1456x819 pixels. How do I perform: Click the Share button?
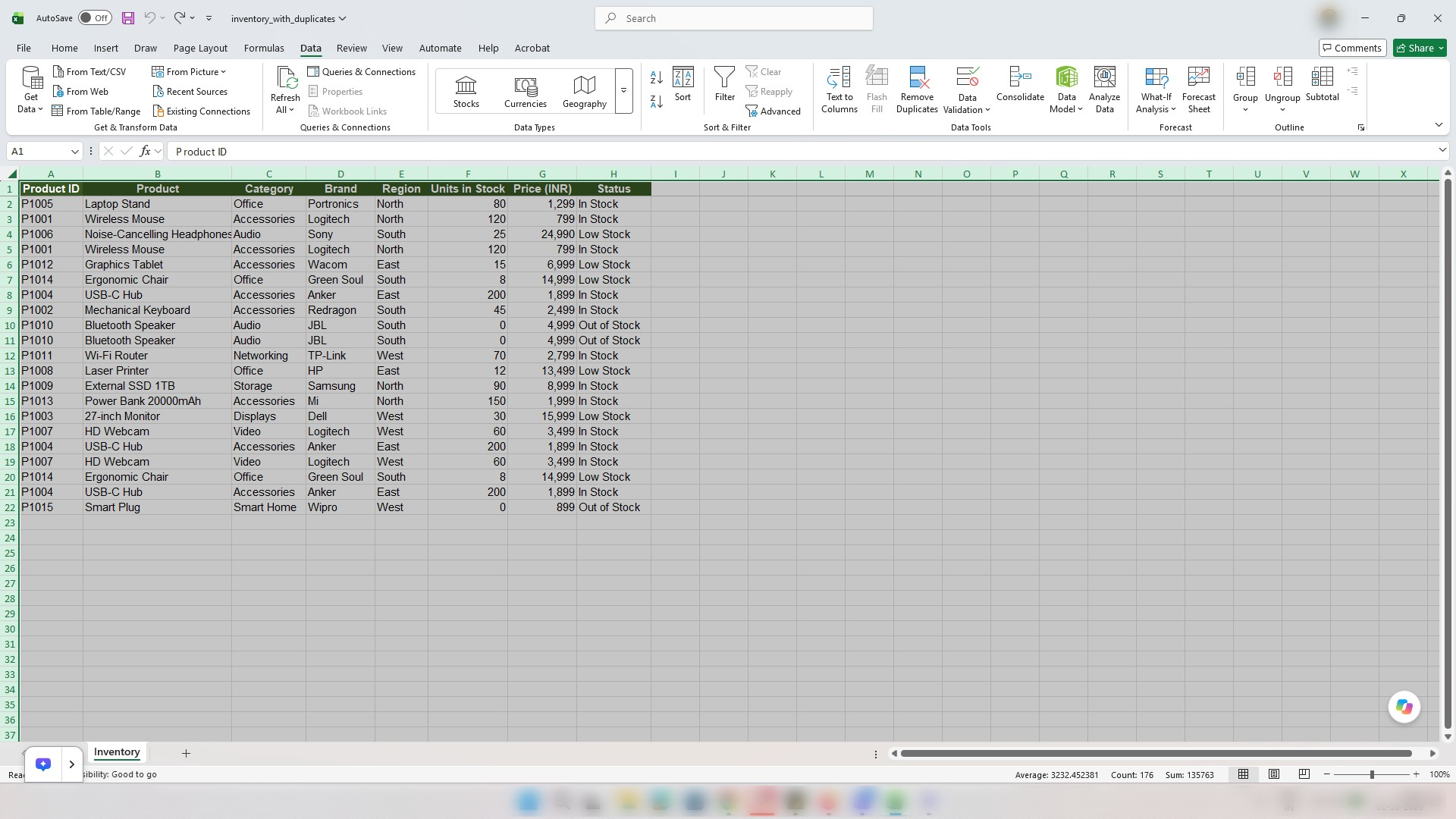(x=1420, y=48)
